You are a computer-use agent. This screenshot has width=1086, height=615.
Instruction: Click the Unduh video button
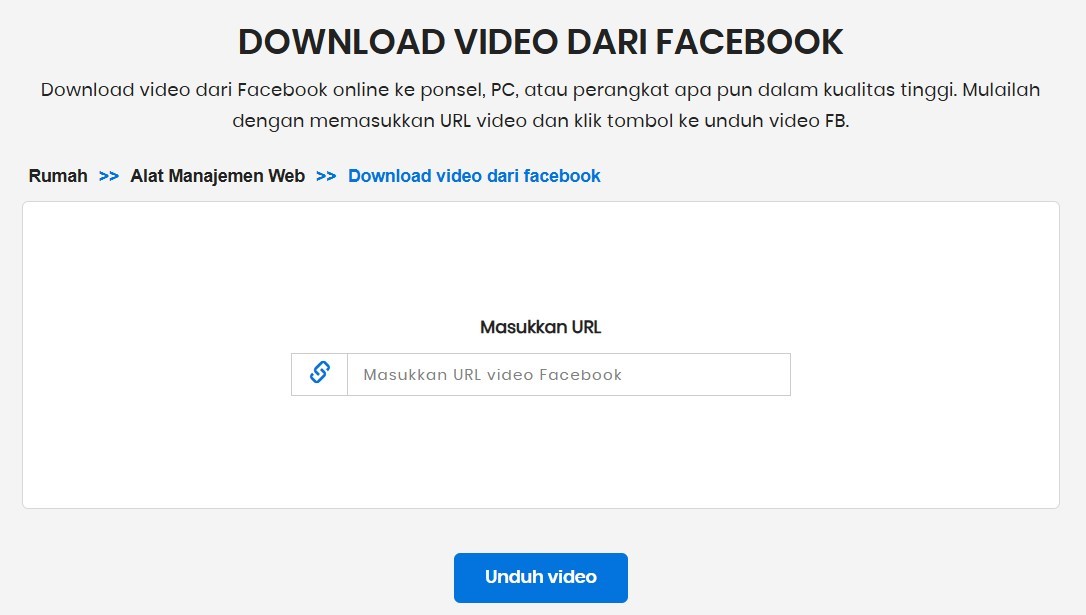pyautogui.click(x=541, y=578)
